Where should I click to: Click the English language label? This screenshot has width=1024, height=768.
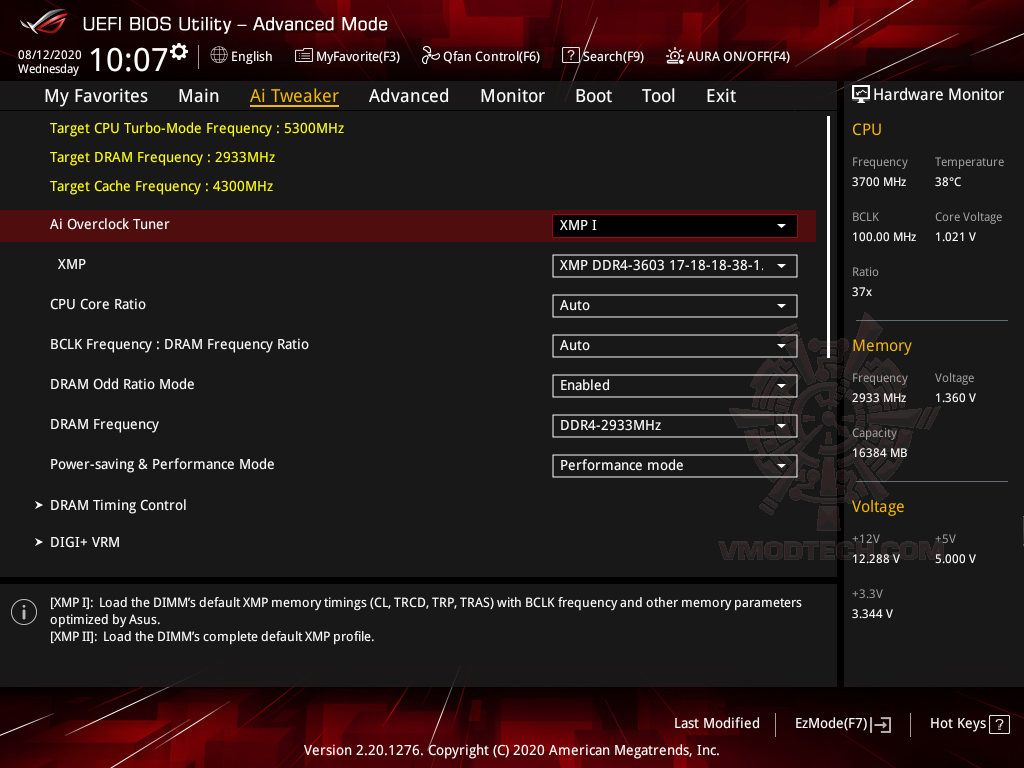251,57
